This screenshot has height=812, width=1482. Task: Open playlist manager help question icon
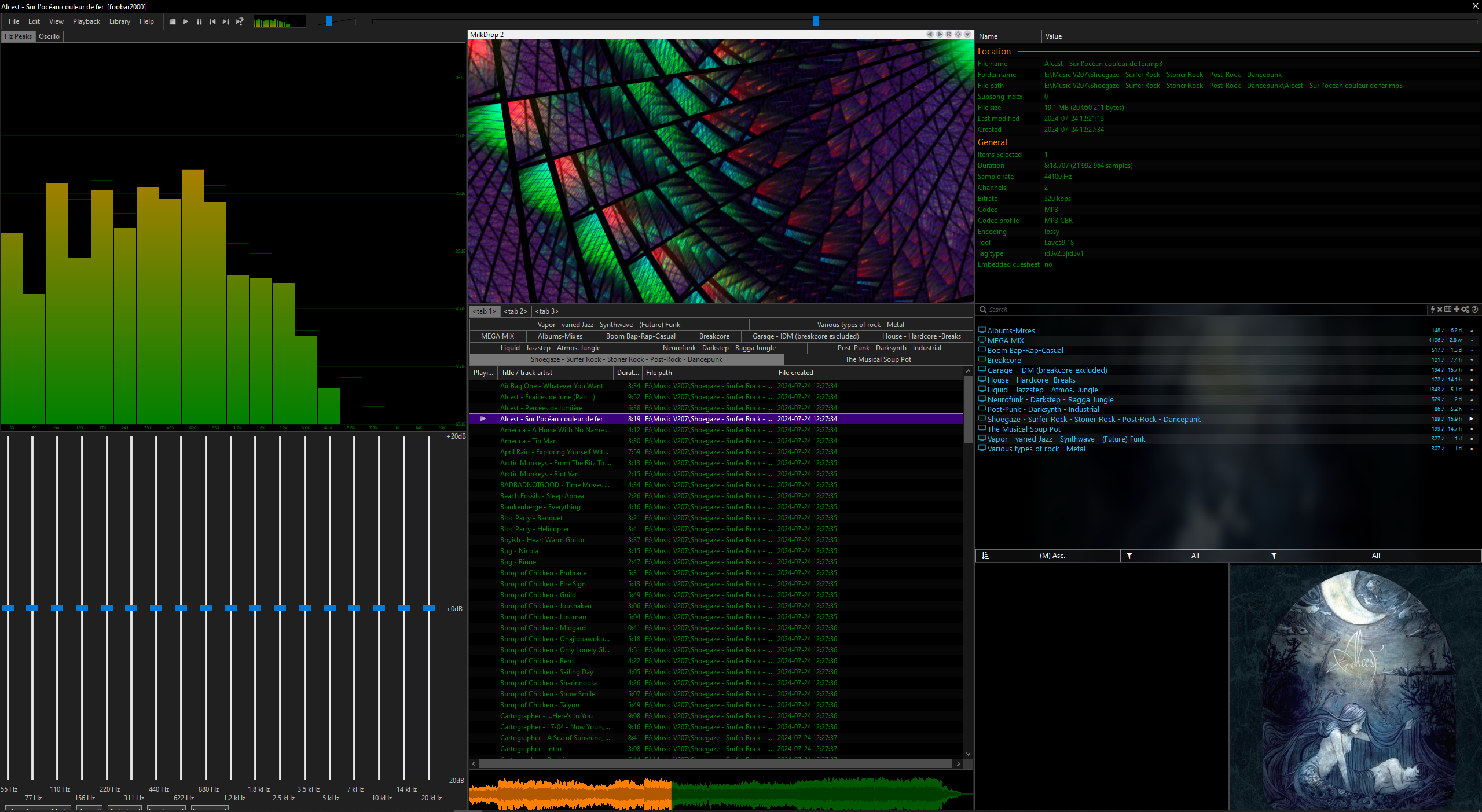click(1475, 310)
